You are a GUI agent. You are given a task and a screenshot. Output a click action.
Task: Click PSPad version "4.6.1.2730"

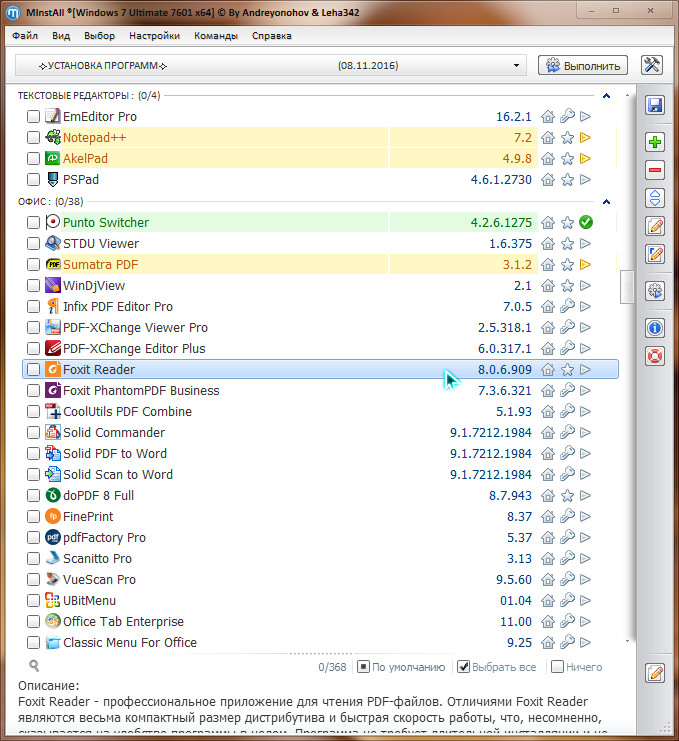(x=501, y=180)
